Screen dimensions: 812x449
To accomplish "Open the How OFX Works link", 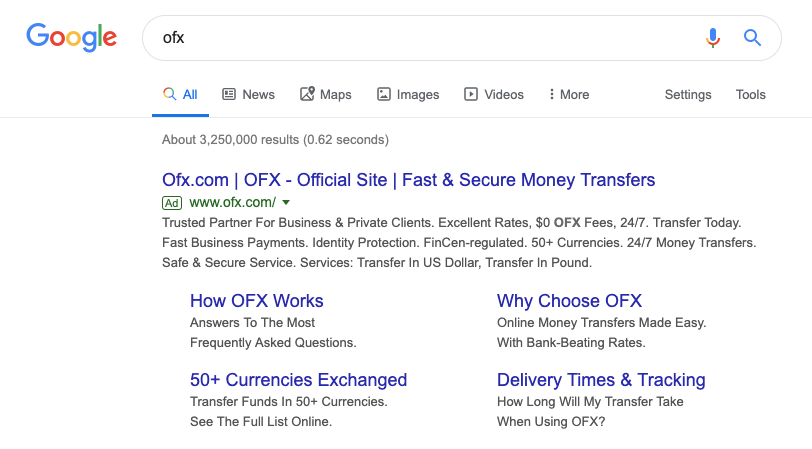I will point(256,301).
